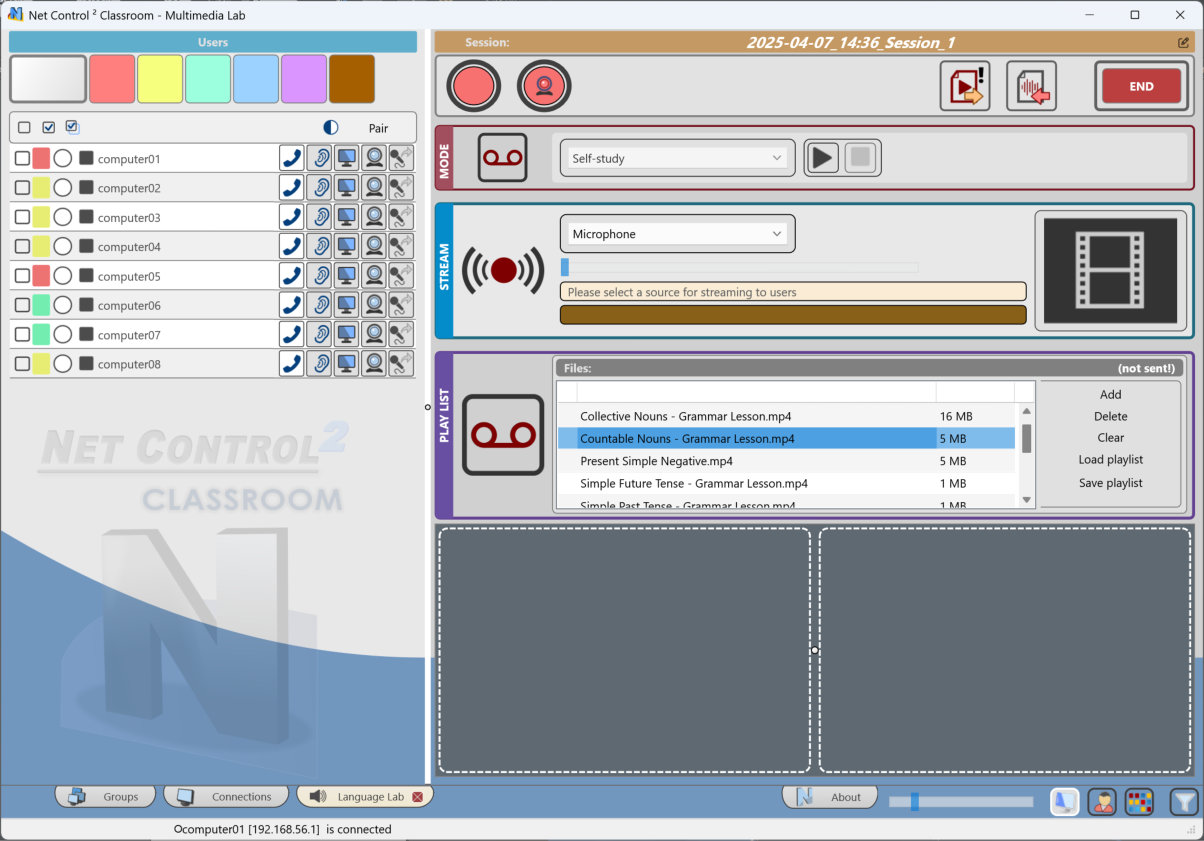This screenshot has width=1204, height=841.
Task: Open the Self-study mode dropdown
Action: [x=676, y=158]
